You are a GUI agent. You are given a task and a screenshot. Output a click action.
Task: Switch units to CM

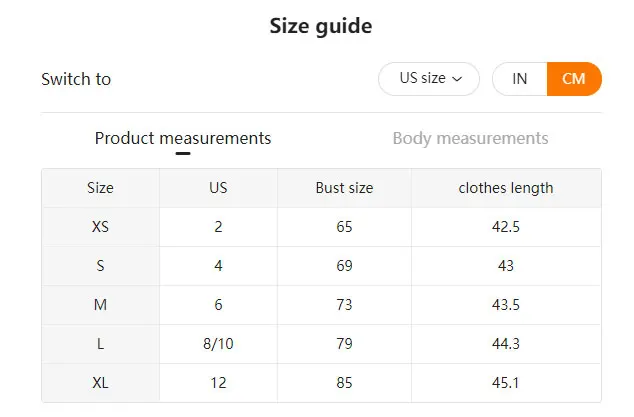pyautogui.click(x=574, y=79)
